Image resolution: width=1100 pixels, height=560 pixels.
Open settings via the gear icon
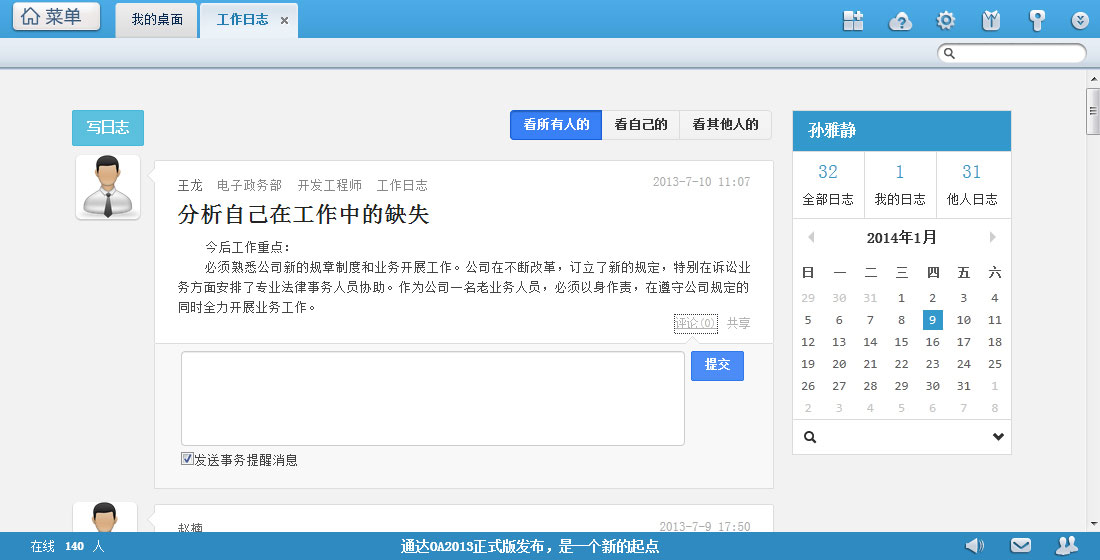945,20
